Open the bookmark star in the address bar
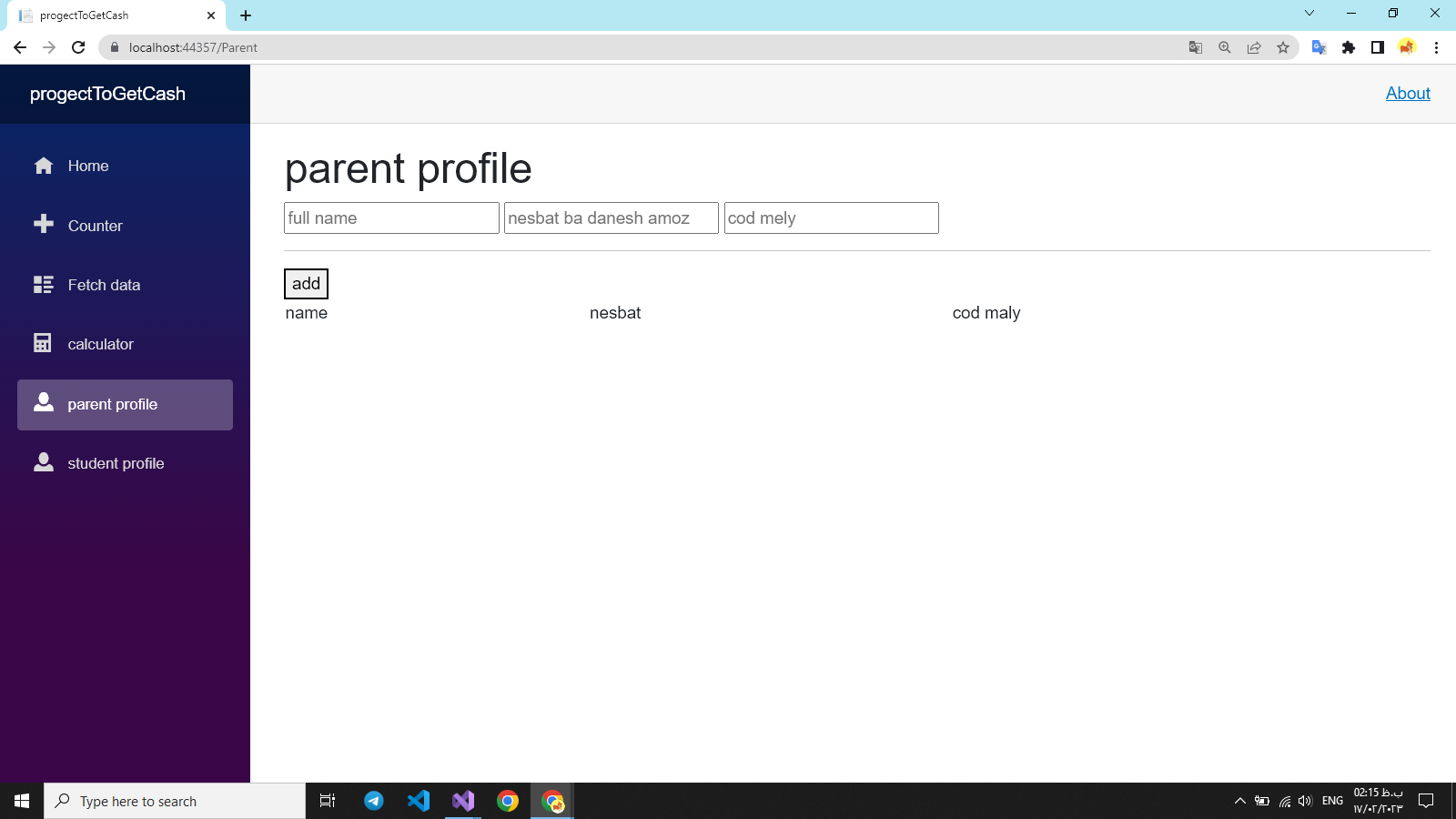This screenshot has width=1456, height=819. 1283,47
